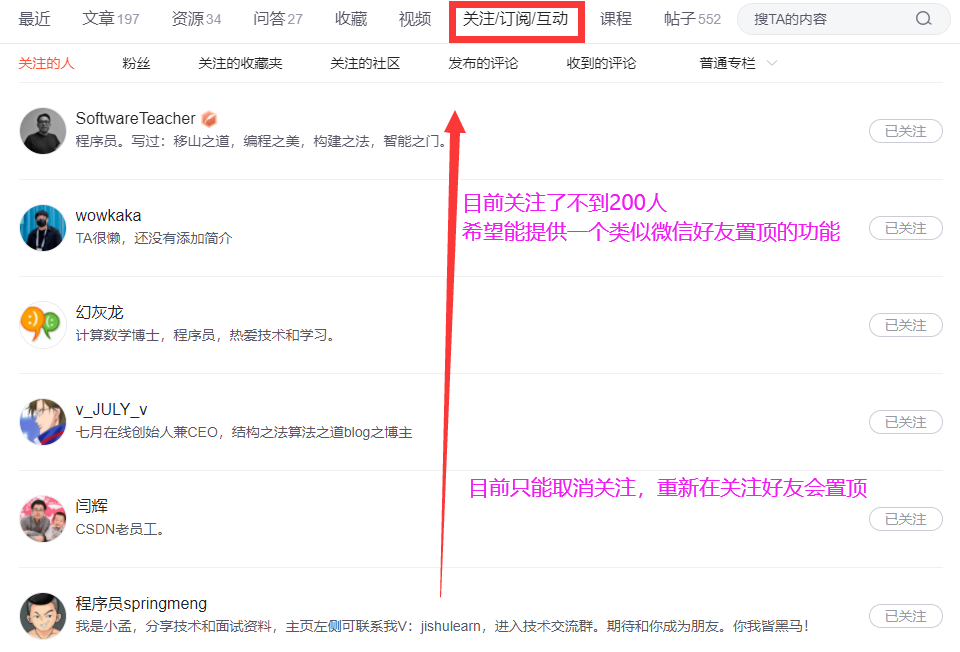Open the 课程 tab
The height and width of the screenshot is (652, 960).
click(x=615, y=19)
